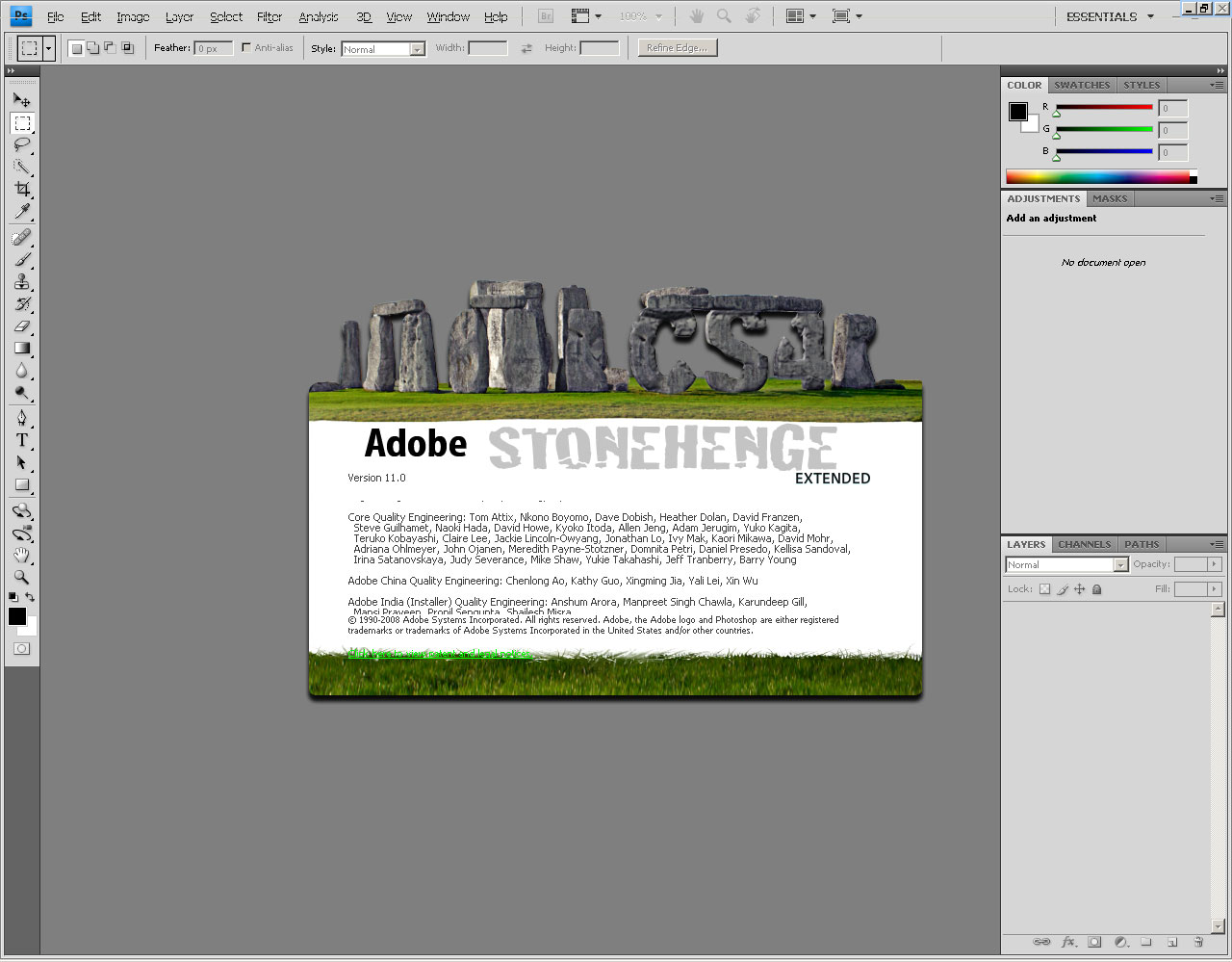1232x962 pixels.
Task: Click the Refine Edge button
Action: point(678,48)
